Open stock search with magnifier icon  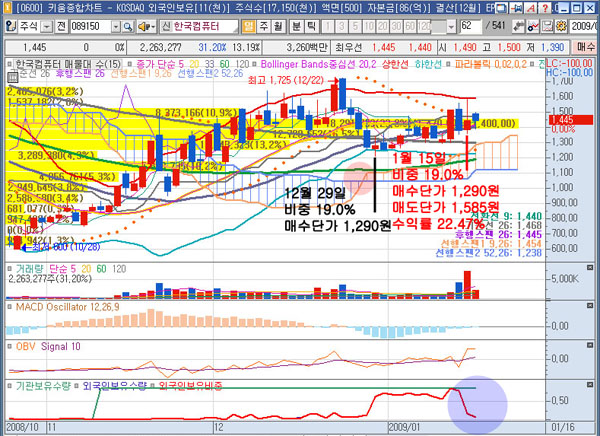[x=128, y=27]
